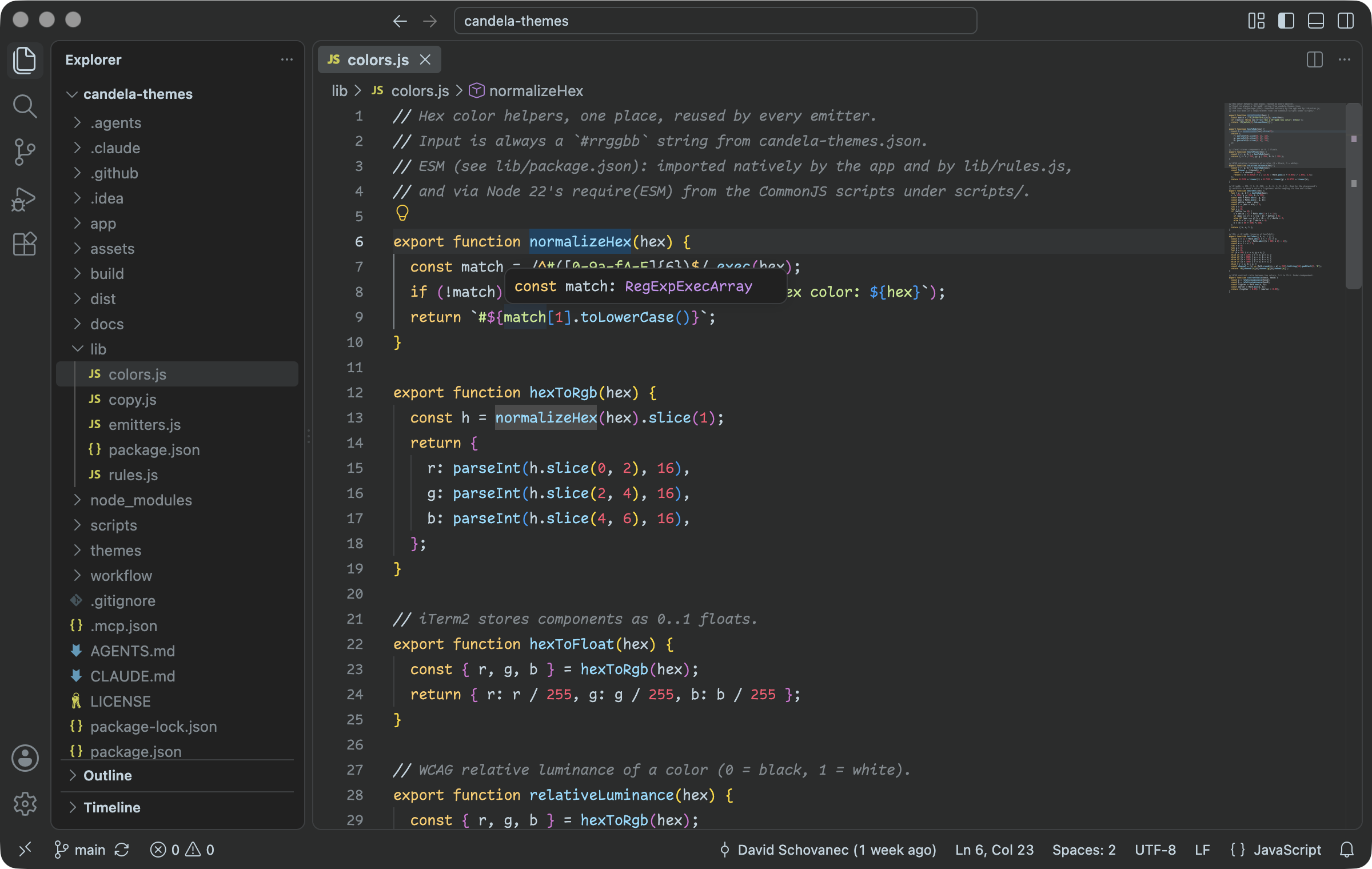This screenshot has width=1372, height=869.
Task: Click the candela-themes command center search box
Action: point(715,21)
